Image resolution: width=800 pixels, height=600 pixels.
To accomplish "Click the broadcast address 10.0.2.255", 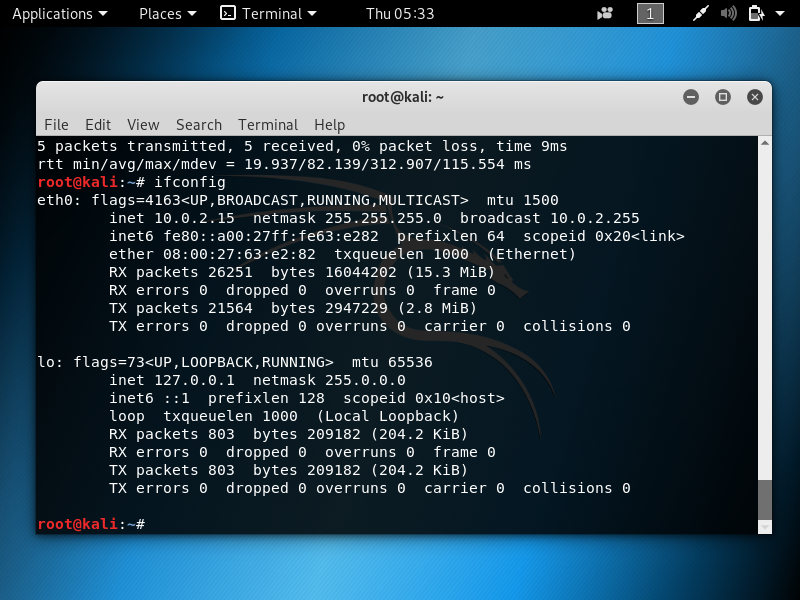I will (594, 218).
